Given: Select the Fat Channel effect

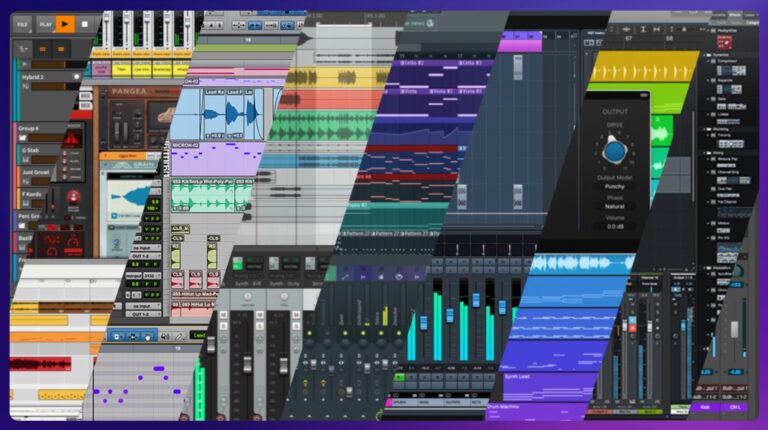Looking at the screenshot, I should tap(725, 202).
